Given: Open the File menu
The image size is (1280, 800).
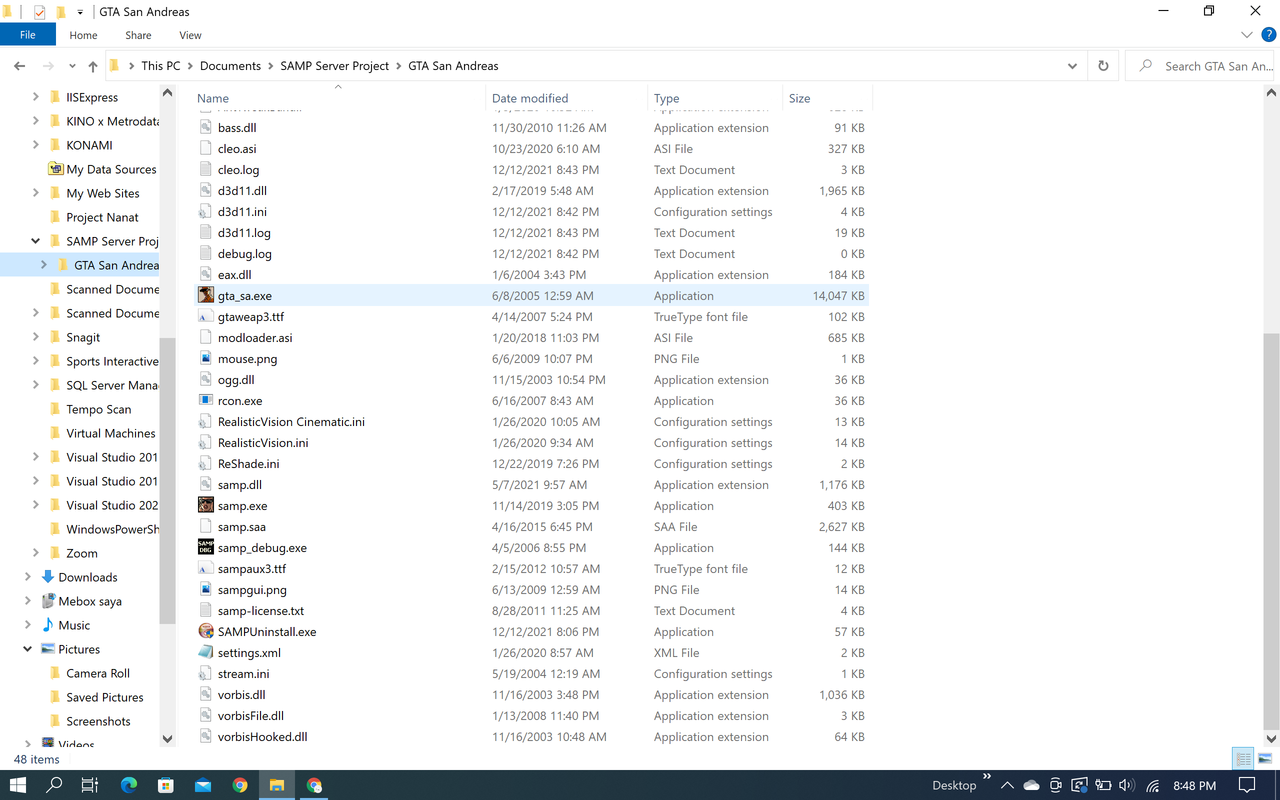Looking at the screenshot, I should click(28, 35).
